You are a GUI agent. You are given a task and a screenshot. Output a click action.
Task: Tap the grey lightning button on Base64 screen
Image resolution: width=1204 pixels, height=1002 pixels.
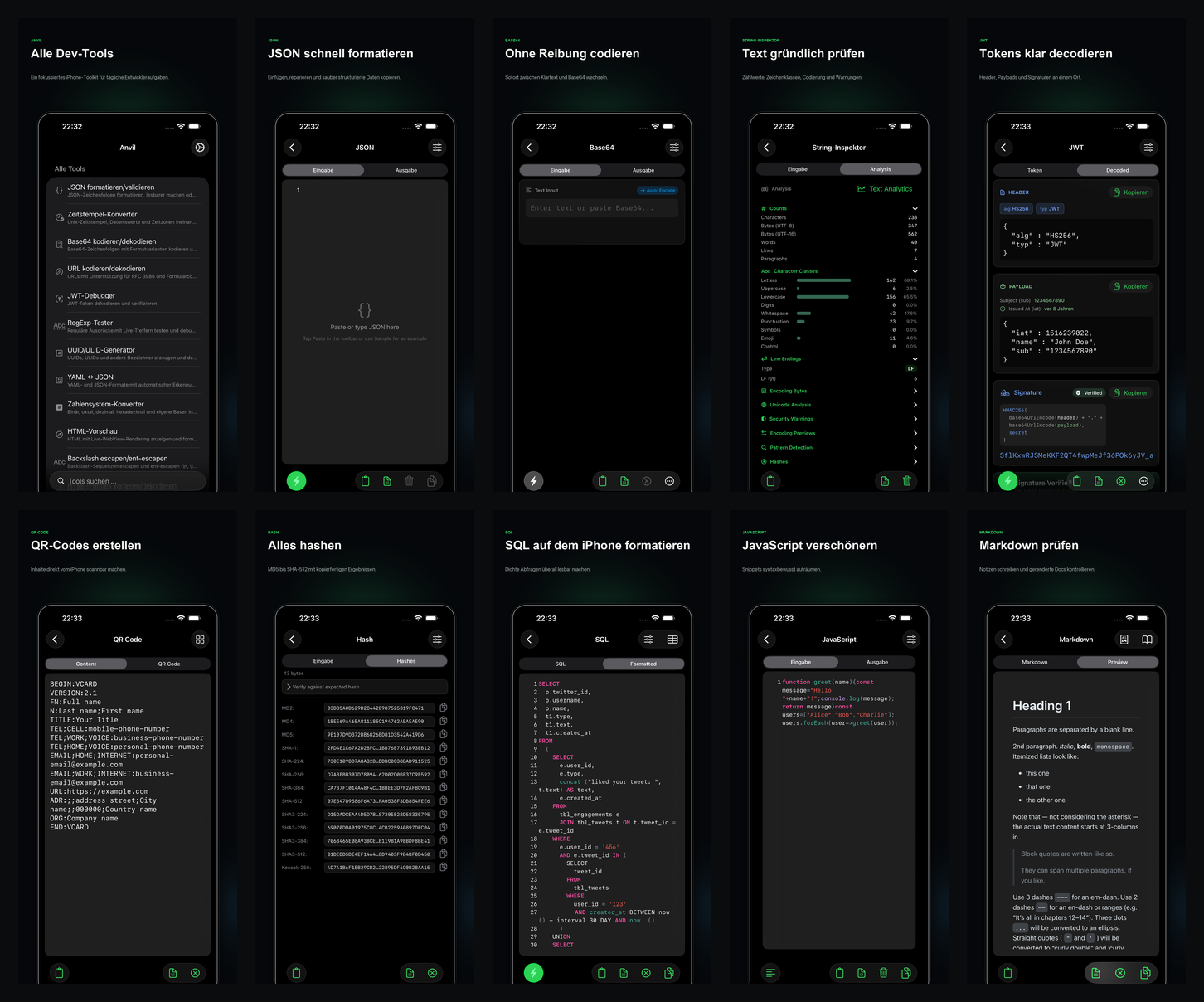(x=533, y=481)
